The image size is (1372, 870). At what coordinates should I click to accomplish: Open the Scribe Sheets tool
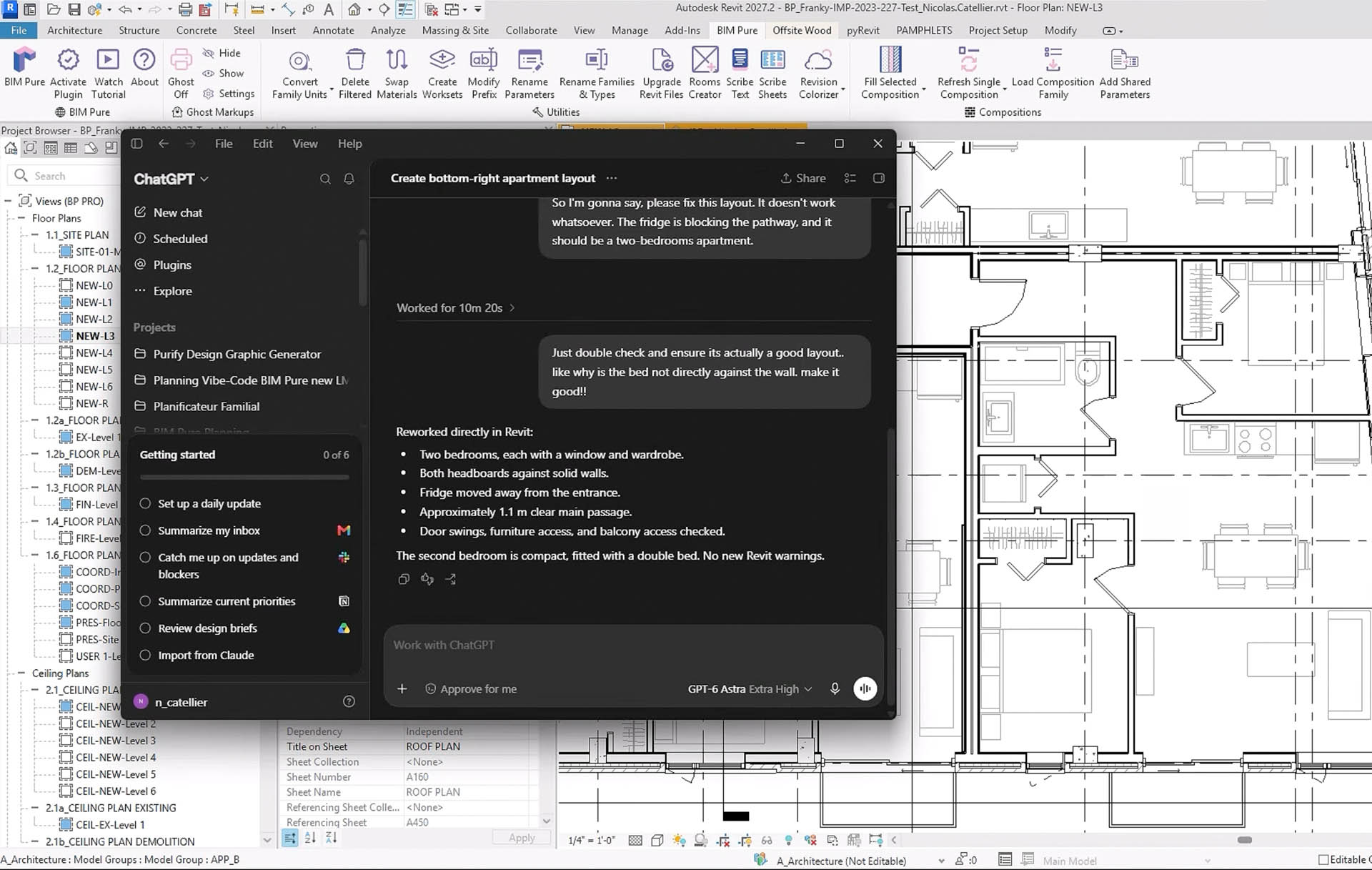[772, 73]
